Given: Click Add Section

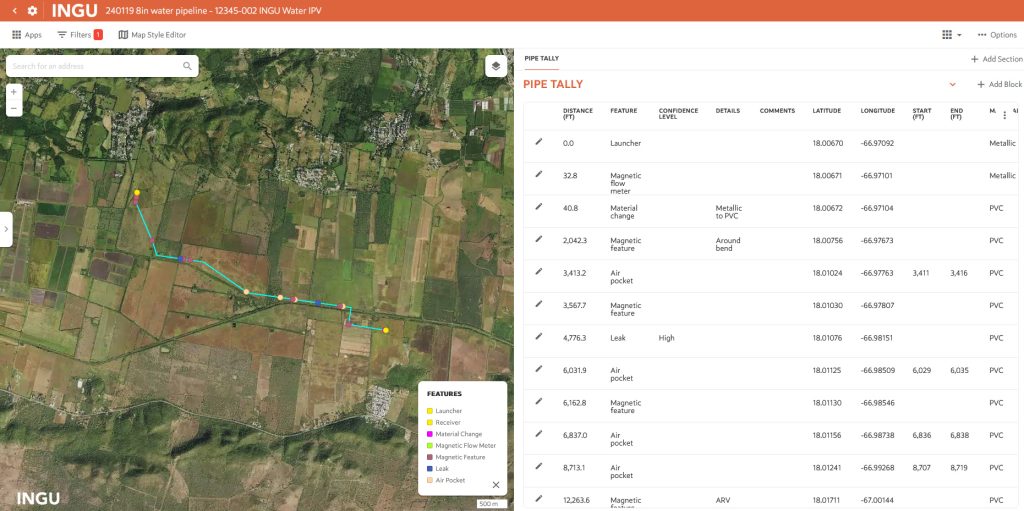Looking at the screenshot, I should coord(997,59).
